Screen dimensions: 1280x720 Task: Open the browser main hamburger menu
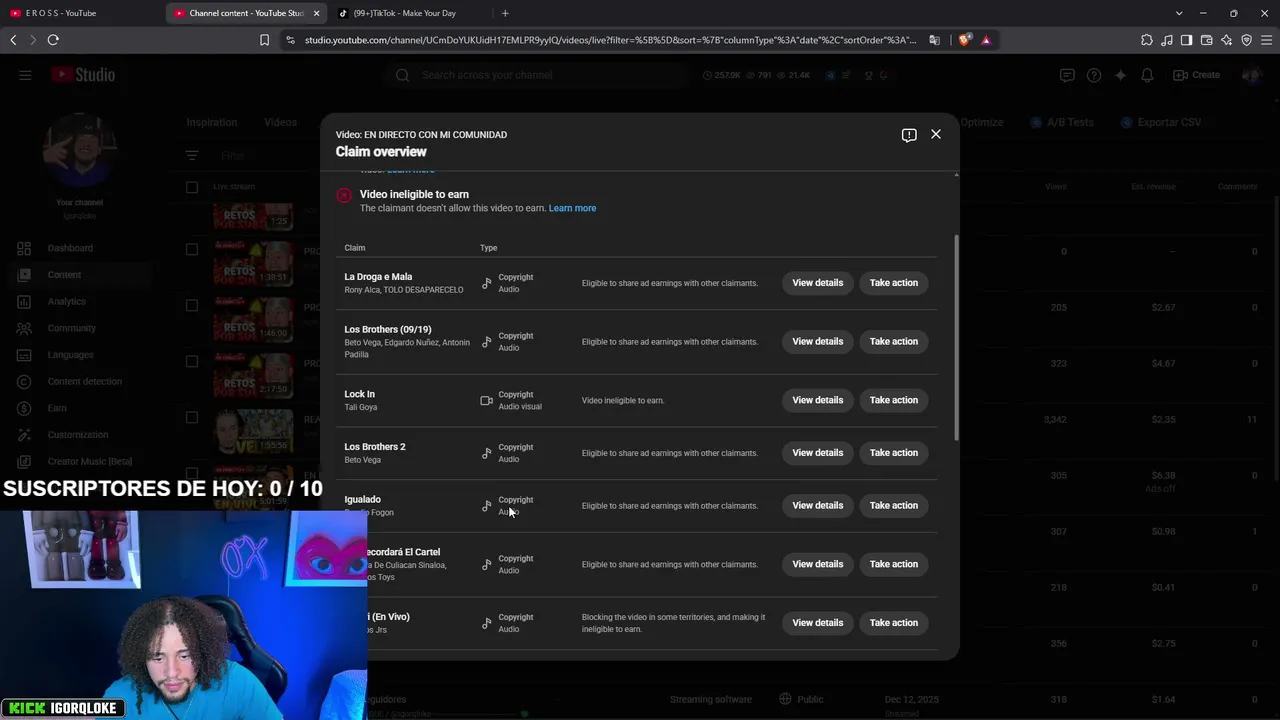(x=1267, y=40)
